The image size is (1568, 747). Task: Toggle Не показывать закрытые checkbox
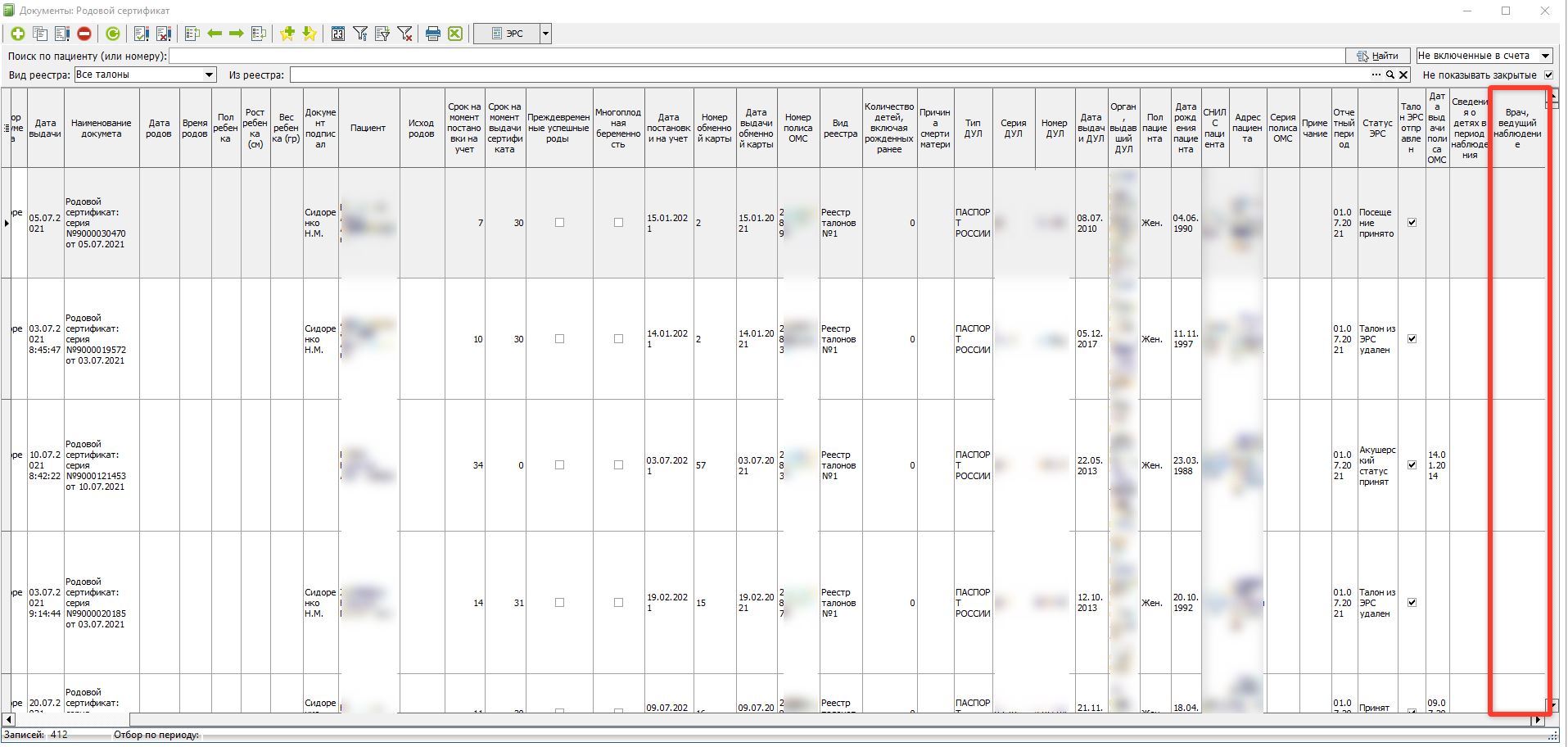click(1548, 75)
